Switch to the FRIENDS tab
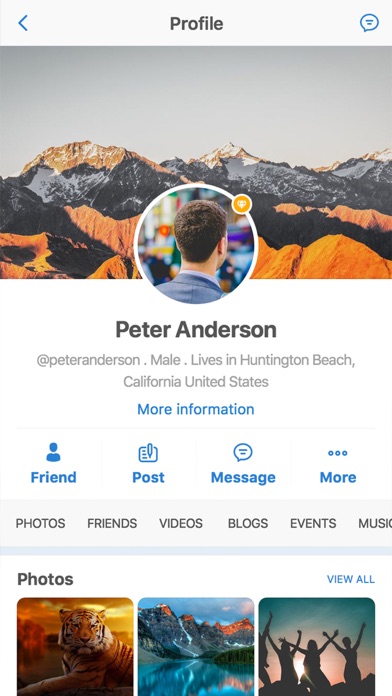This screenshot has width=392, height=696. pyautogui.click(x=112, y=523)
